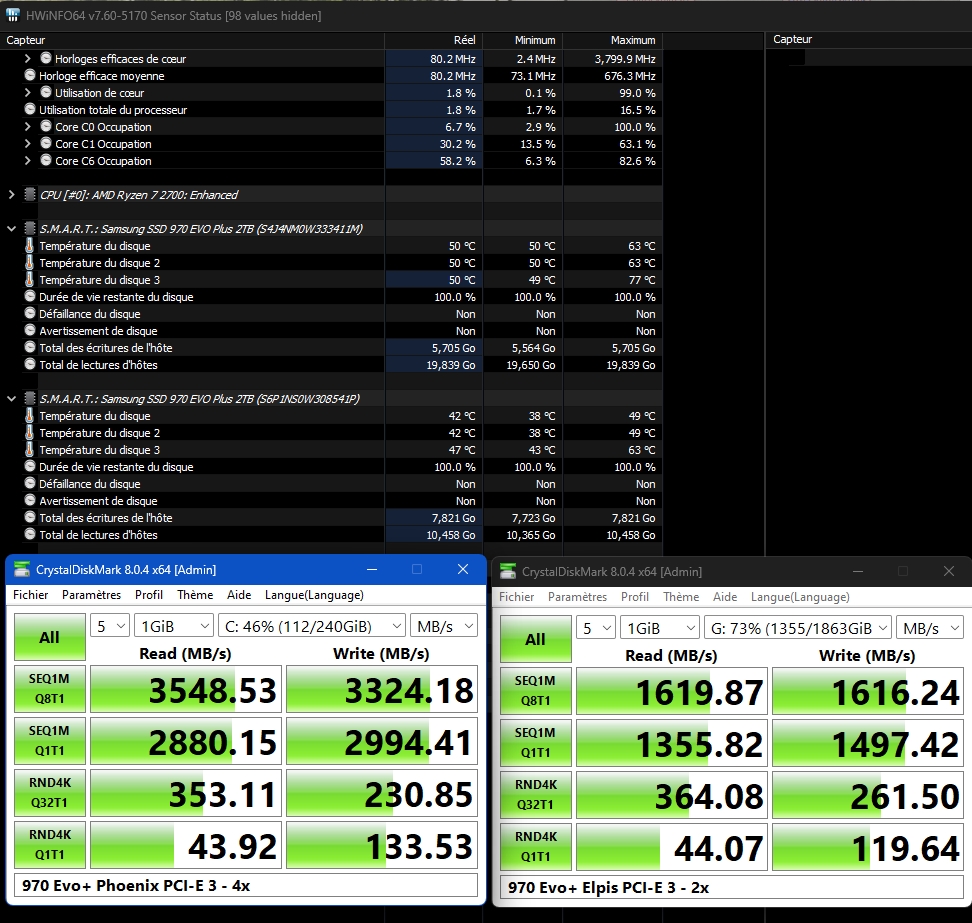The image size is (972, 923).
Task: Click the drive icon of SSD S4J4NM0W333411M
Action: 30,229
